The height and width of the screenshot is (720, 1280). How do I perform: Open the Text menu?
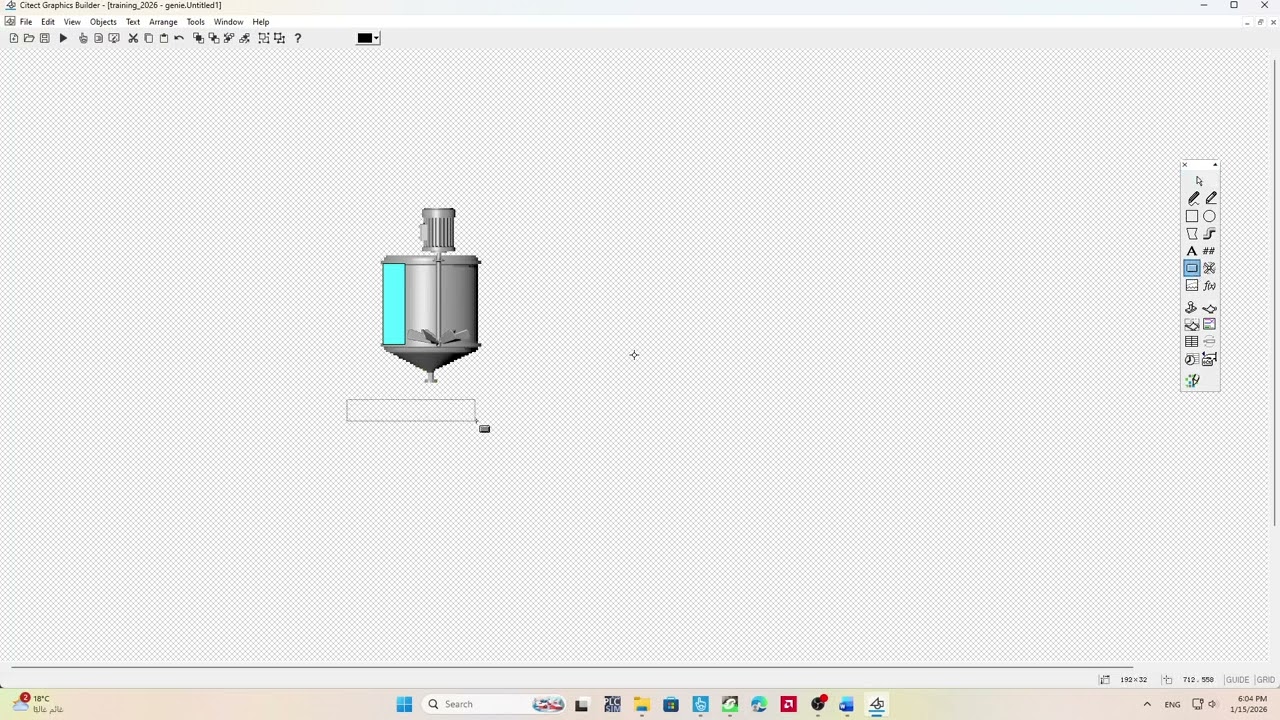coord(133,22)
